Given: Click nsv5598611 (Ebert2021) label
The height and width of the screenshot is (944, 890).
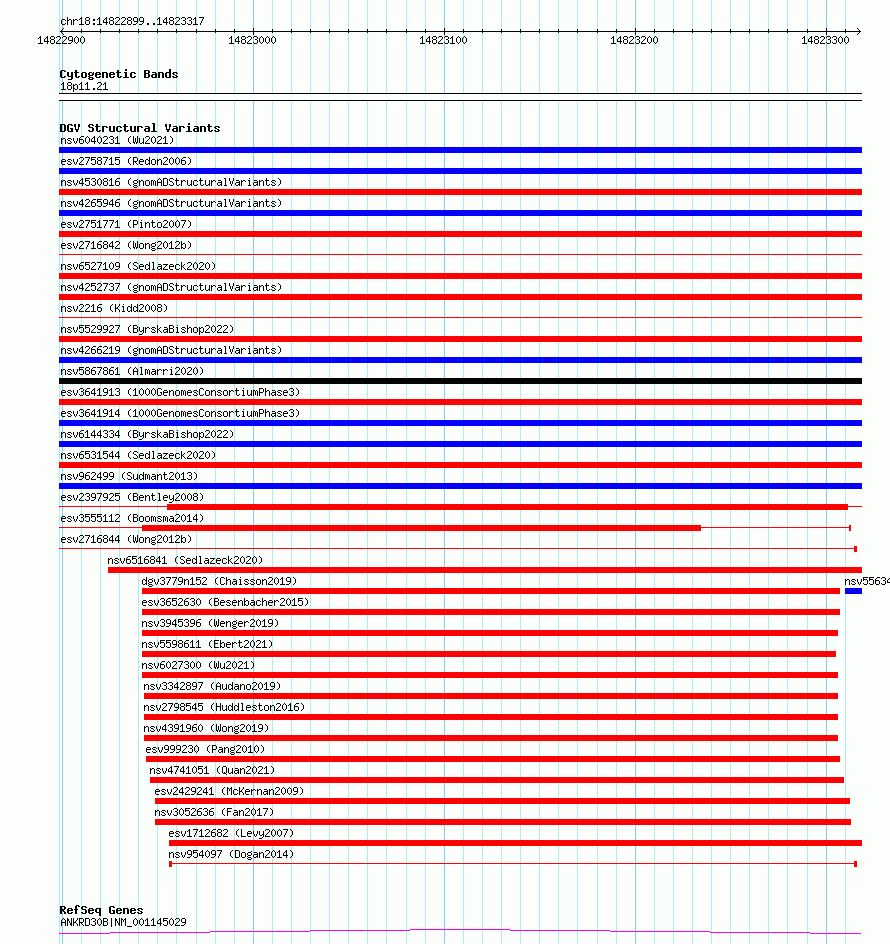Looking at the screenshot, I should point(207,645).
